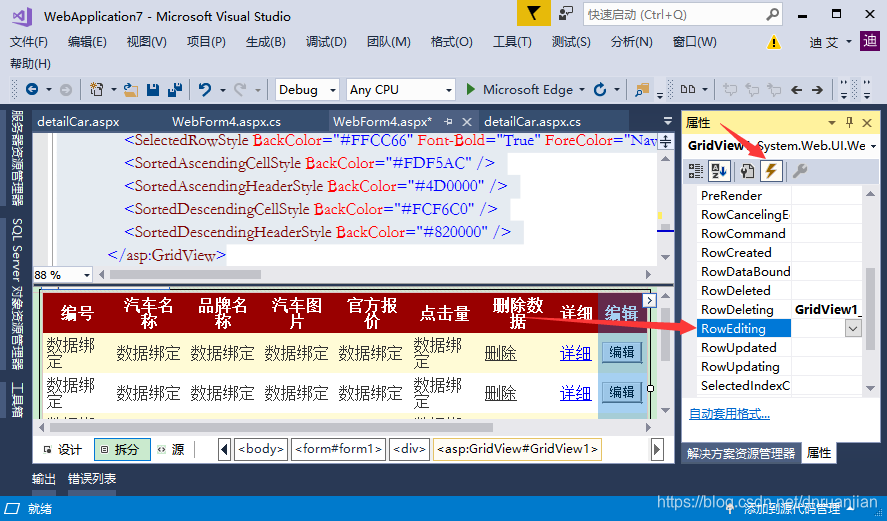Click the refresh browser icon
This screenshot has height=521, width=887.
tap(600, 89)
